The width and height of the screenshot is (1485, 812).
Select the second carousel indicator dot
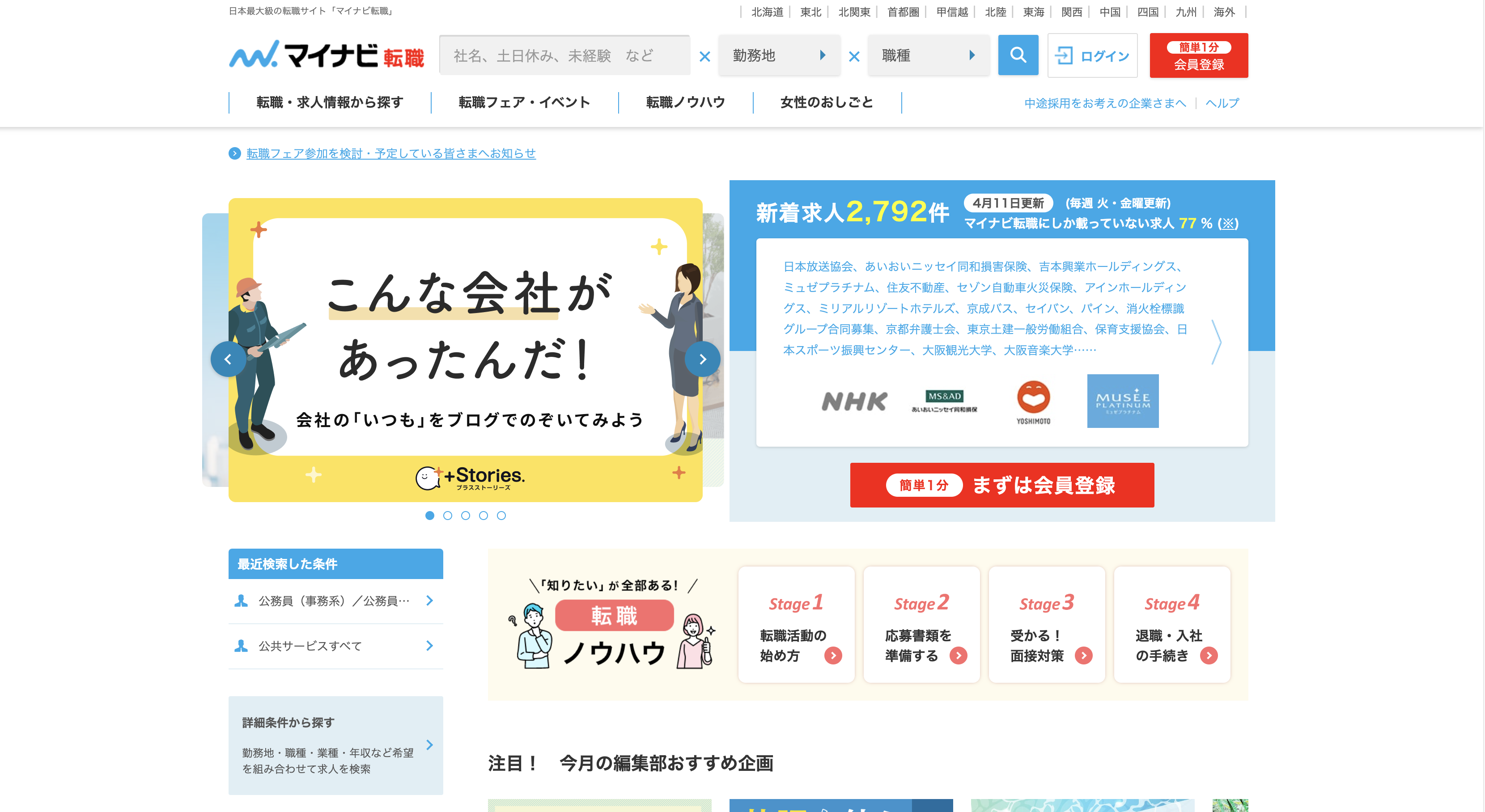447,516
